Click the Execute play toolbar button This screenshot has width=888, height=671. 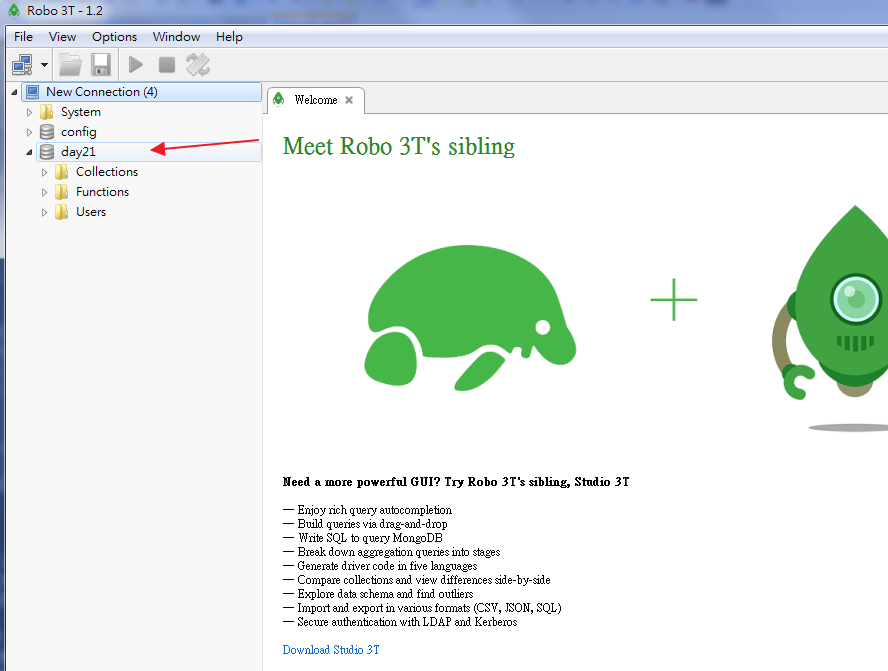pos(135,65)
